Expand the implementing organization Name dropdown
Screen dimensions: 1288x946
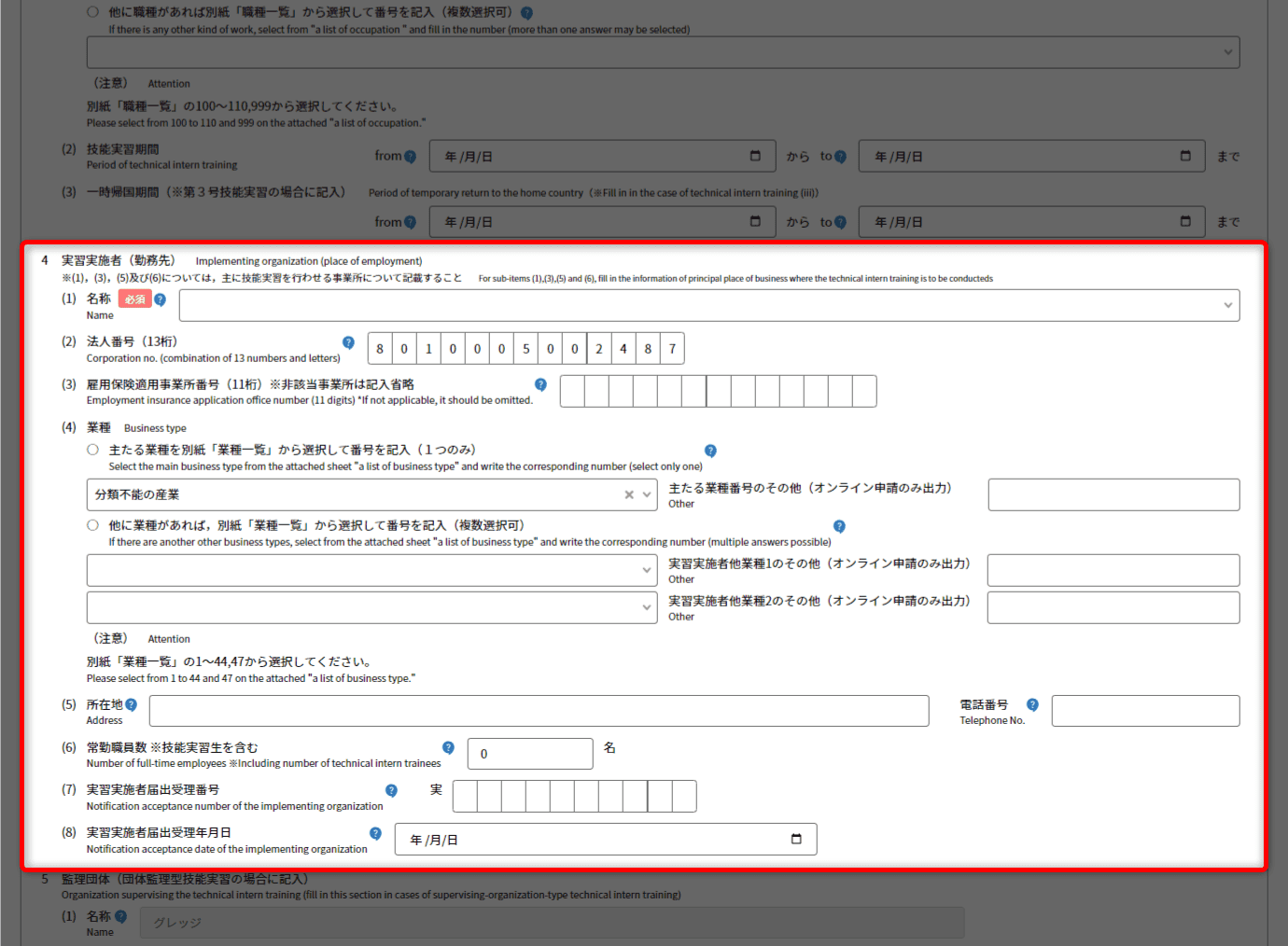(1227, 306)
